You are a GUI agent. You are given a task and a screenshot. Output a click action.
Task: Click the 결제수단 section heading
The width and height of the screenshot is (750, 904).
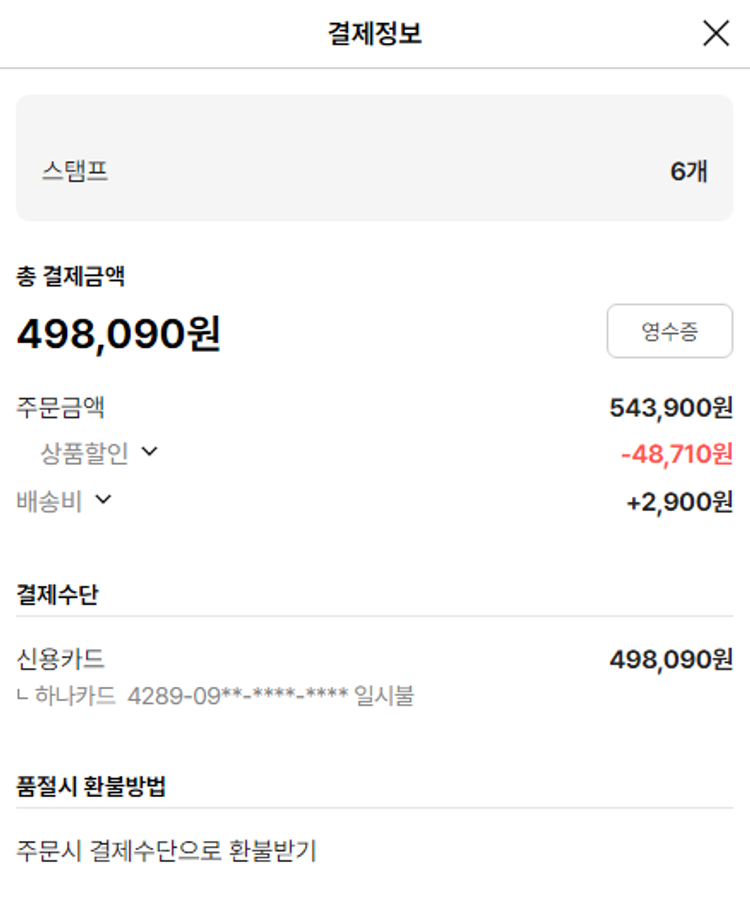[57, 594]
